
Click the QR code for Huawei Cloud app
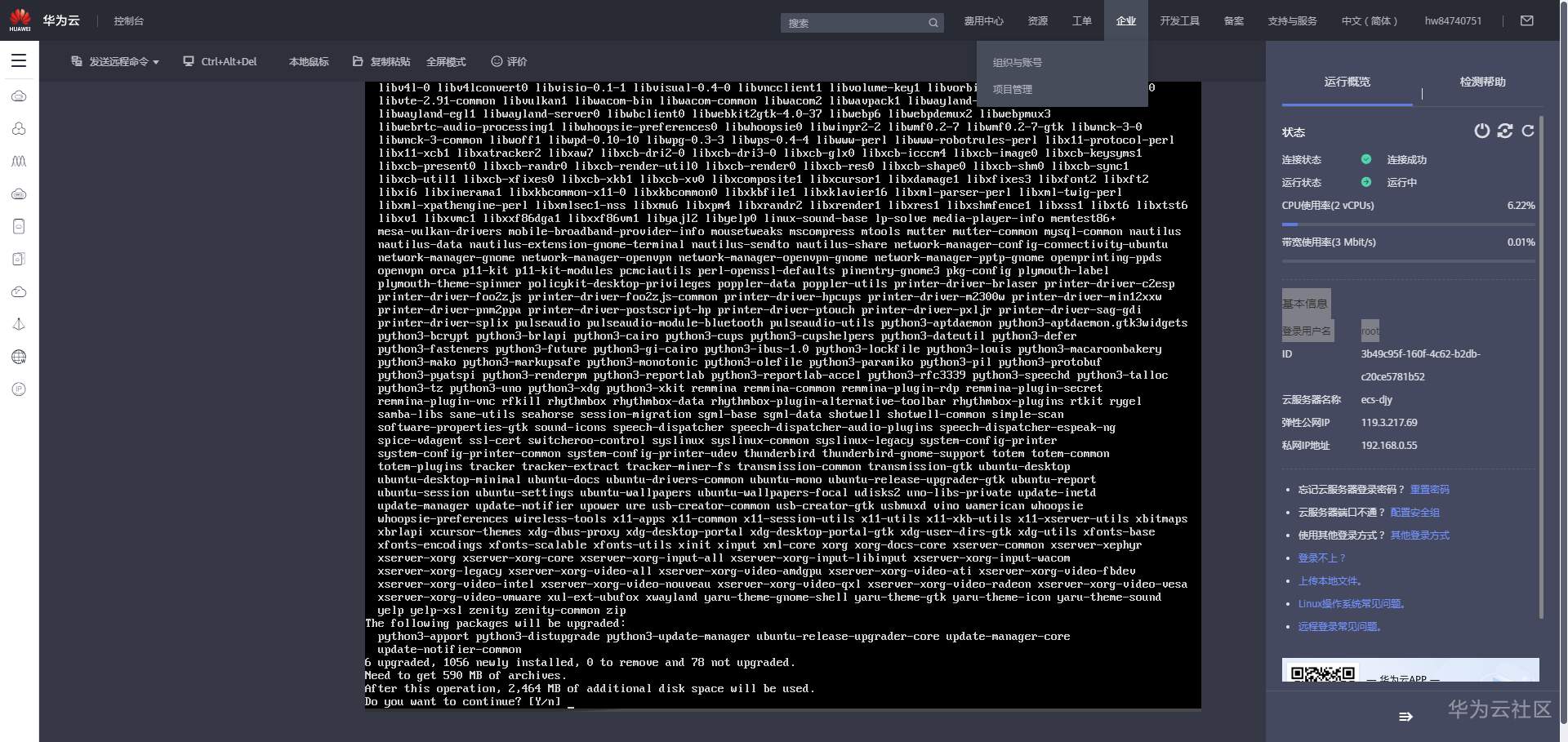1323,673
